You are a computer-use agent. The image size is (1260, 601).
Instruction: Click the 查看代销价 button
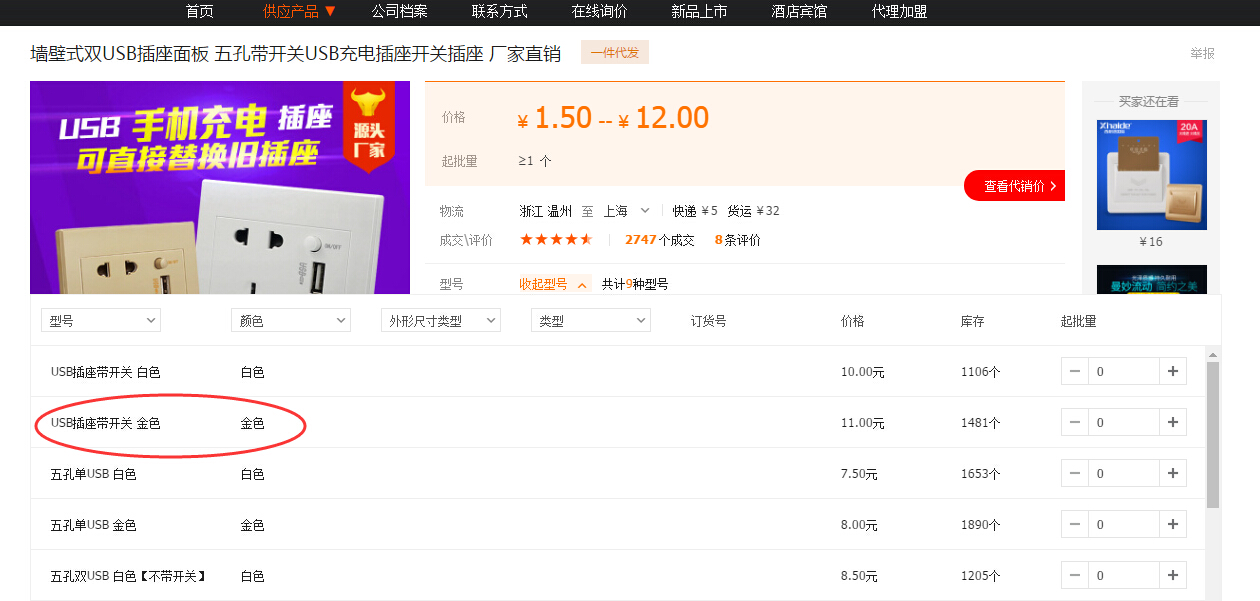tap(1014, 186)
